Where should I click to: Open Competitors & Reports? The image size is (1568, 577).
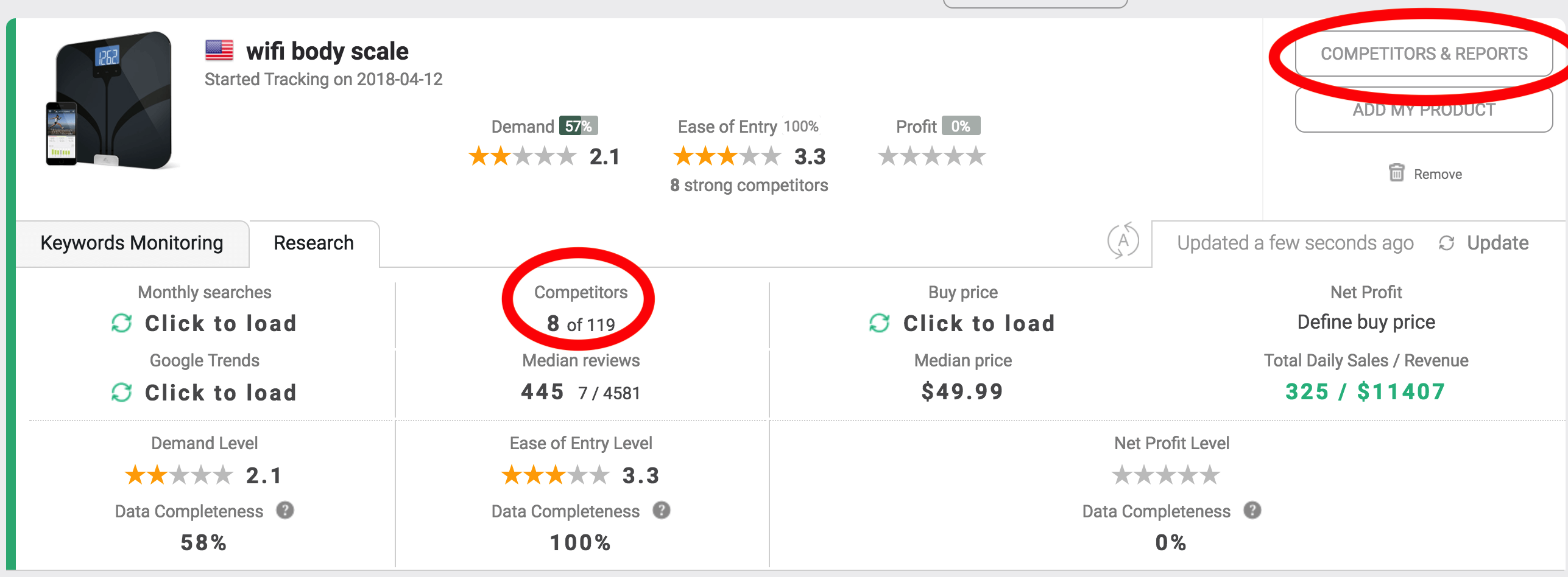click(x=1424, y=54)
